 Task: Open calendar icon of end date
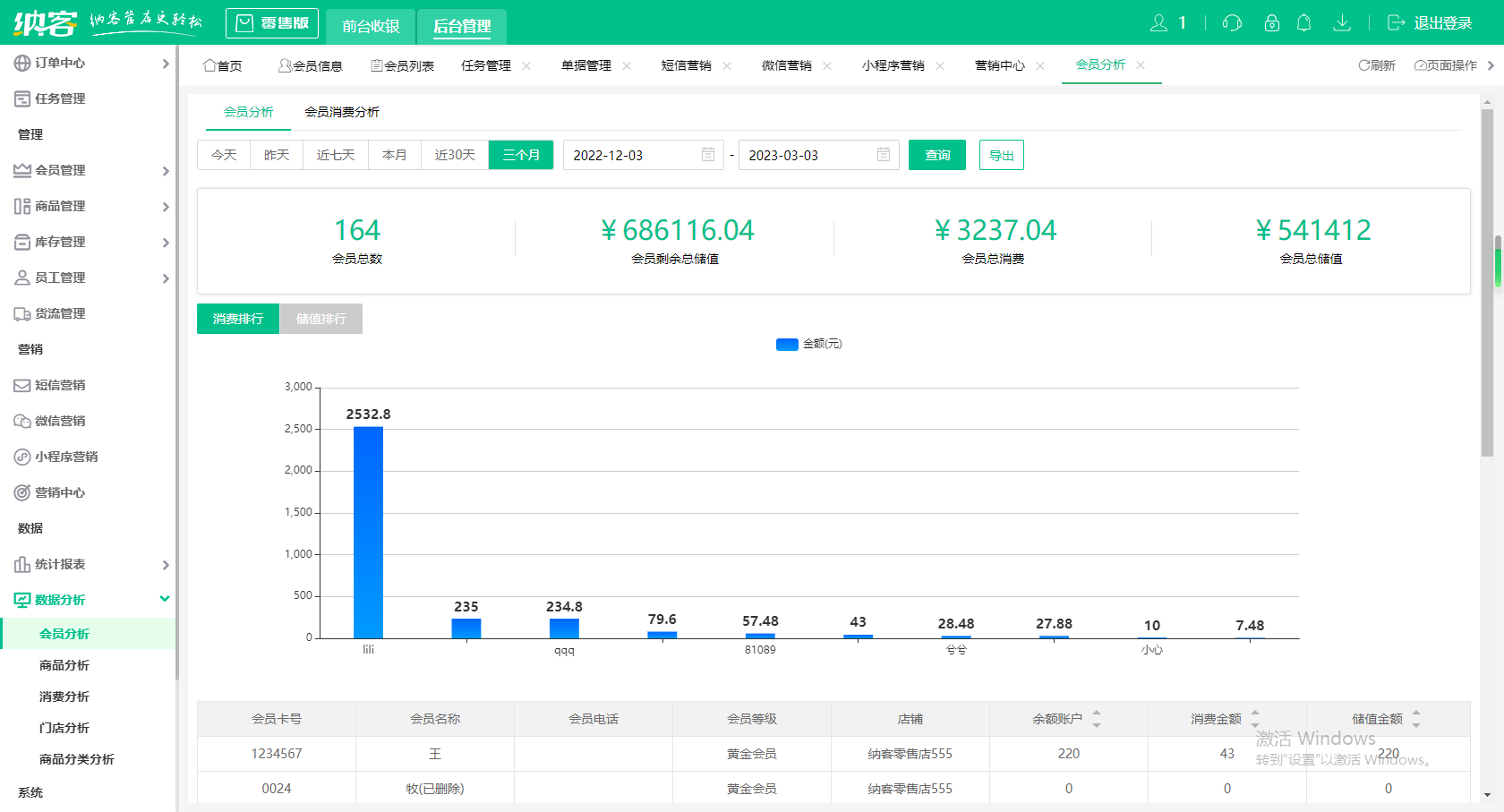pyautogui.click(x=884, y=154)
